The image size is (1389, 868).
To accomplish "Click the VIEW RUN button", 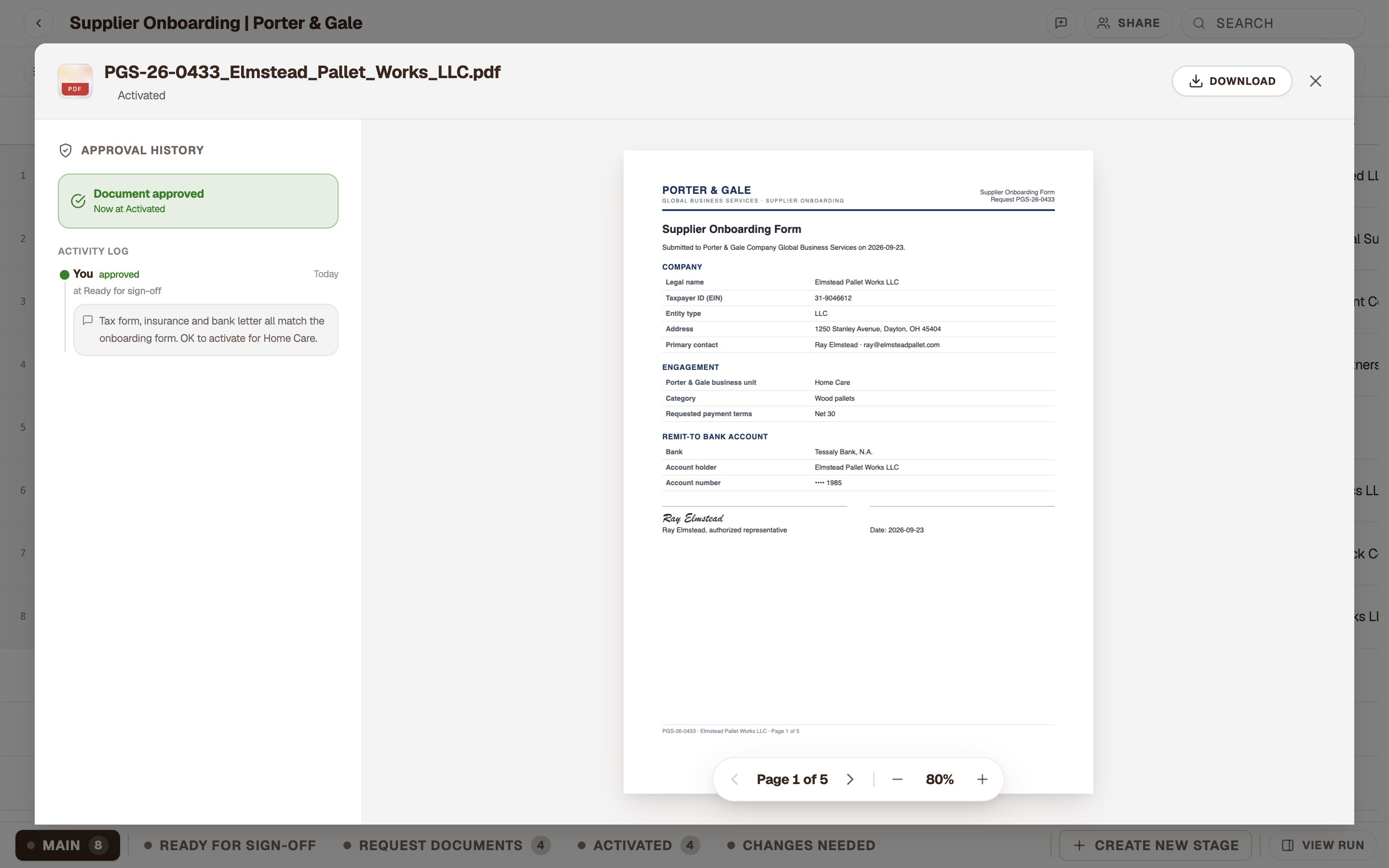I will [1322, 845].
